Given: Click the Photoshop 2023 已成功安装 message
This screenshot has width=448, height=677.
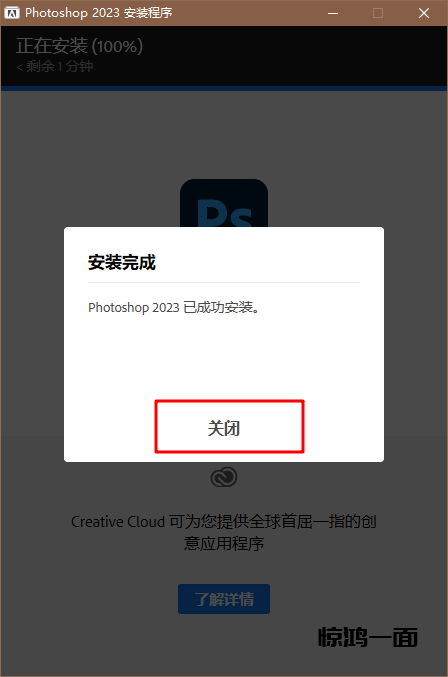Looking at the screenshot, I should pyautogui.click(x=174, y=307).
